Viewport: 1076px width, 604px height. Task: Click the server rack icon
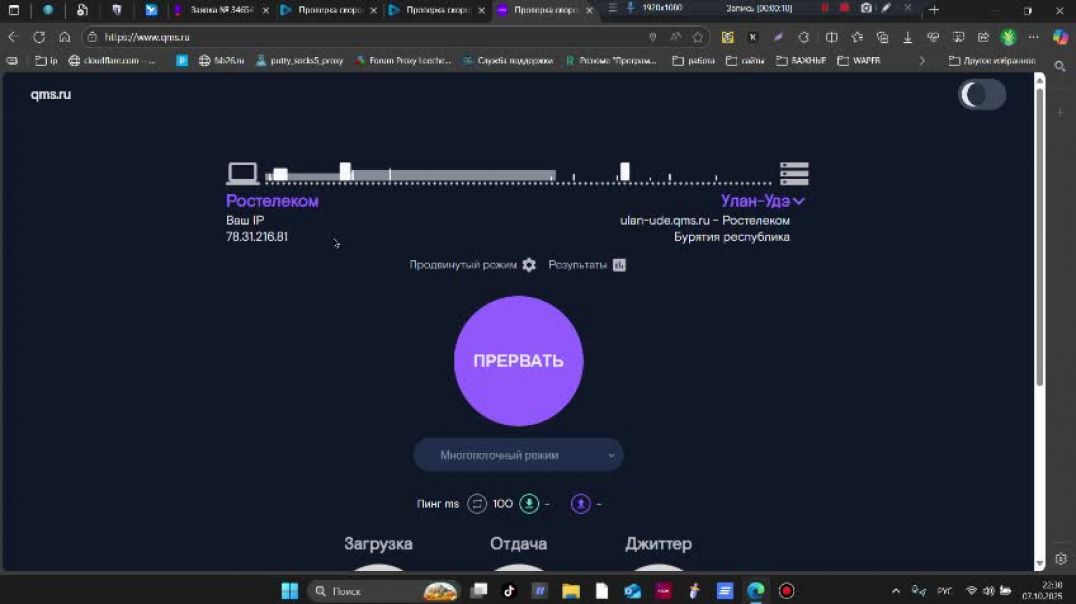point(794,174)
